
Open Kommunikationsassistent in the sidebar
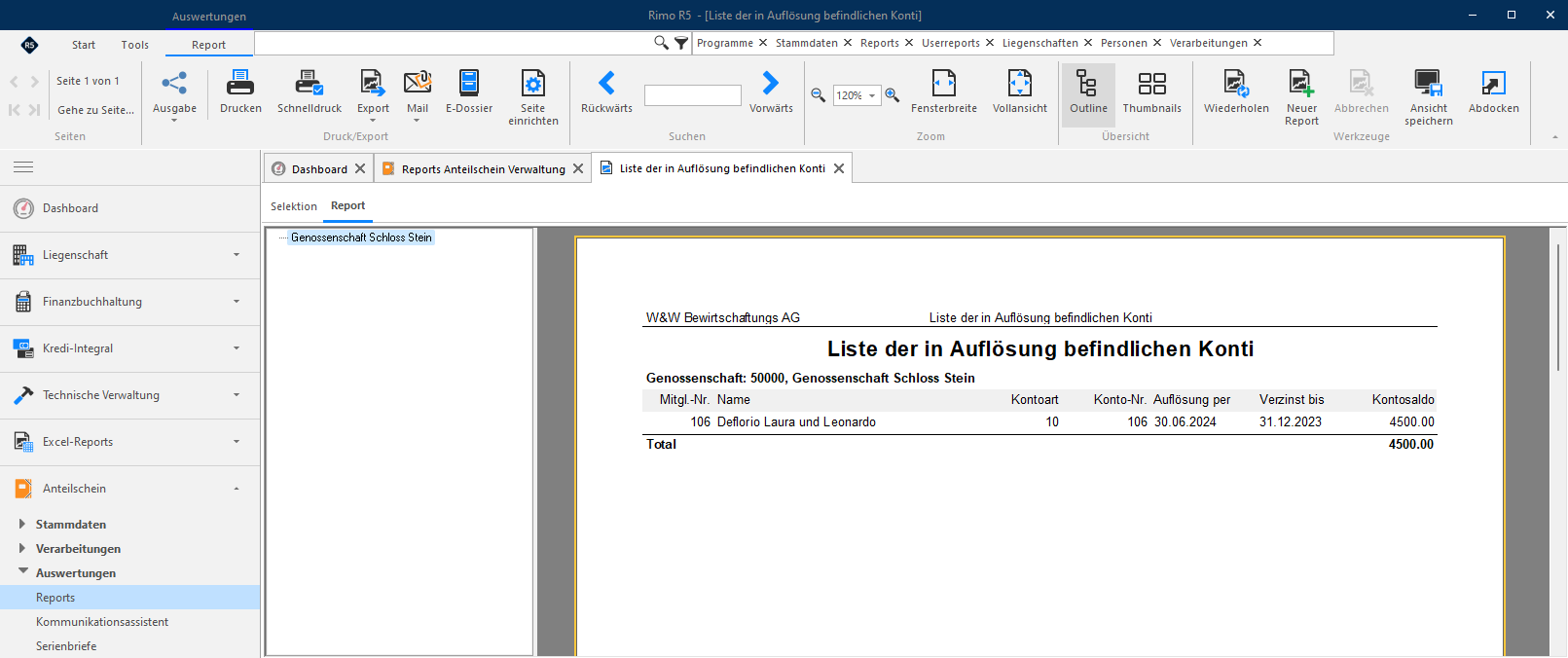102,622
